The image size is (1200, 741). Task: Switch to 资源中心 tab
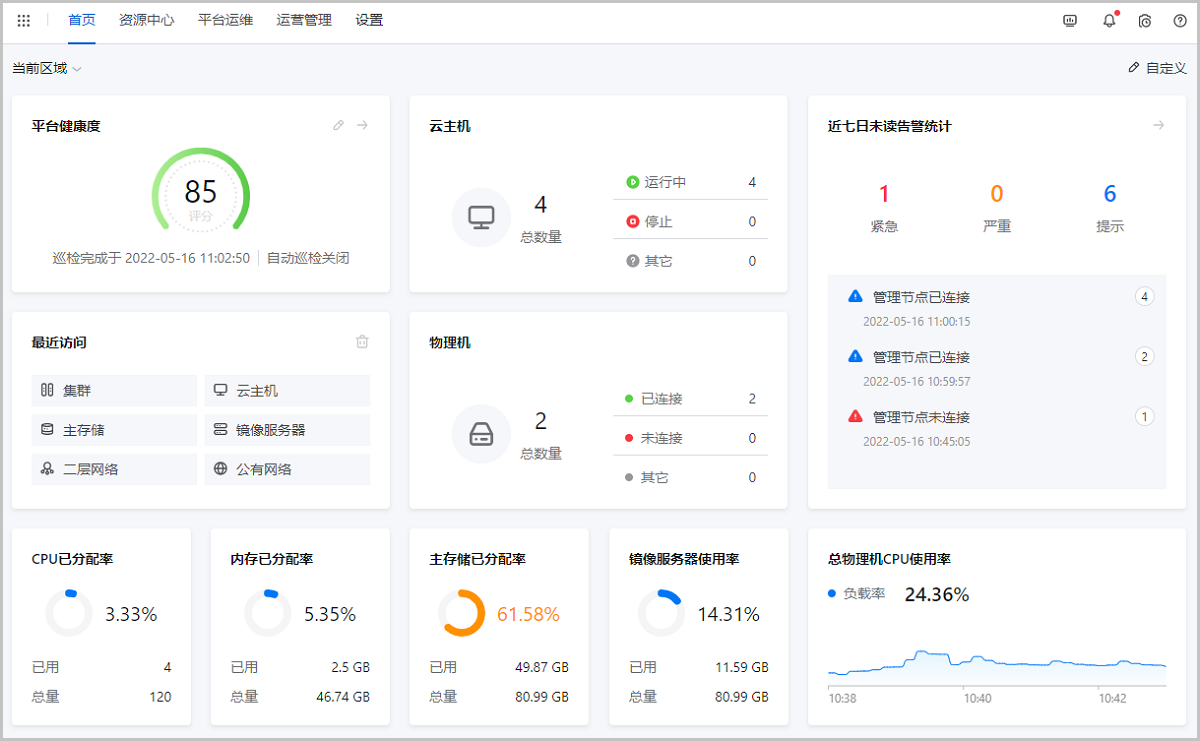coord(146,20)
